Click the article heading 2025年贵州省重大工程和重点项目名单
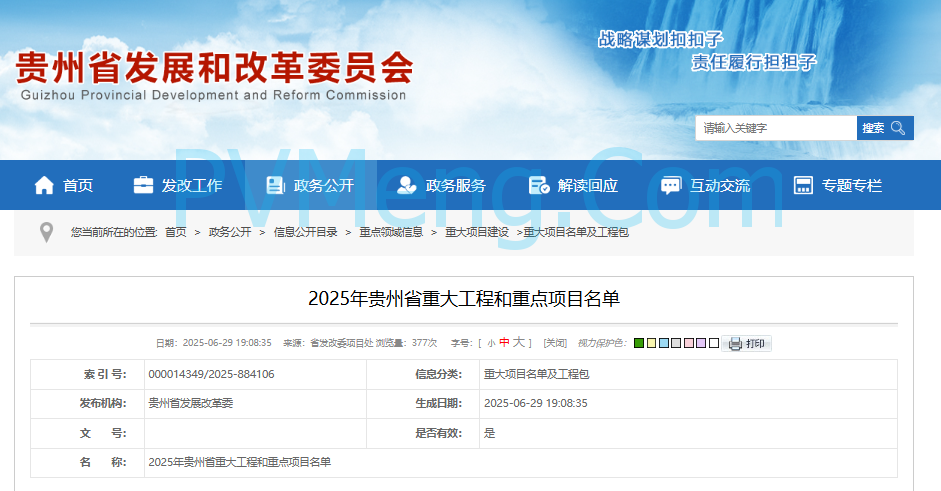 pos(464,298)
